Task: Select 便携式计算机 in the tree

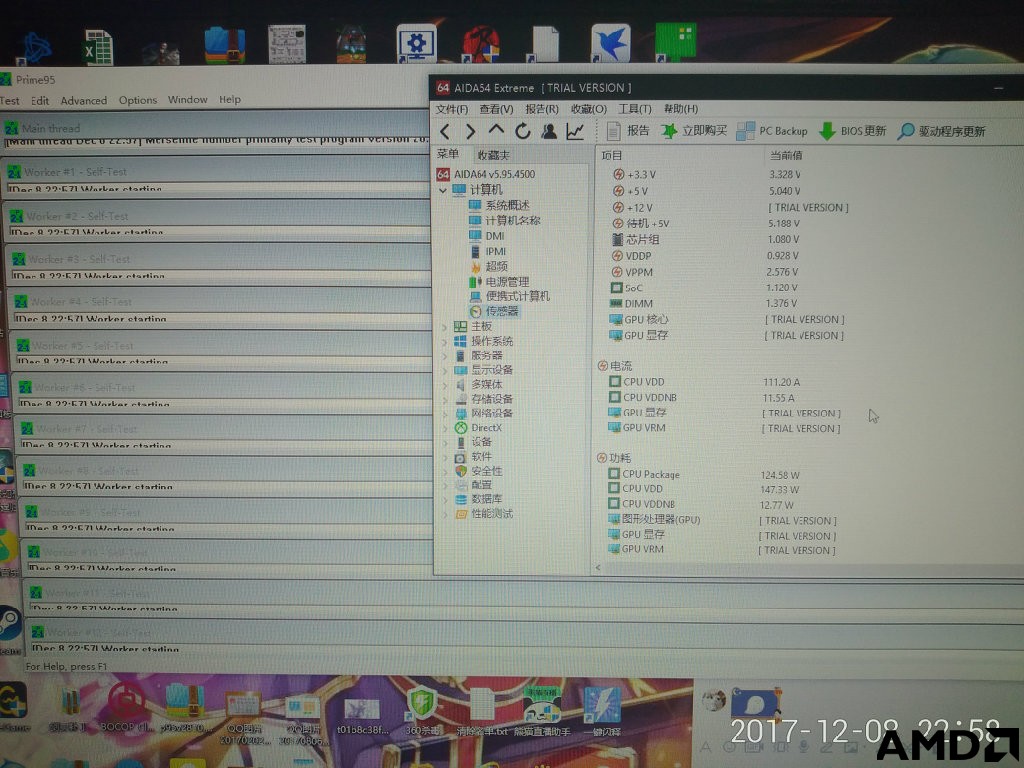Action: pos(509,296)
